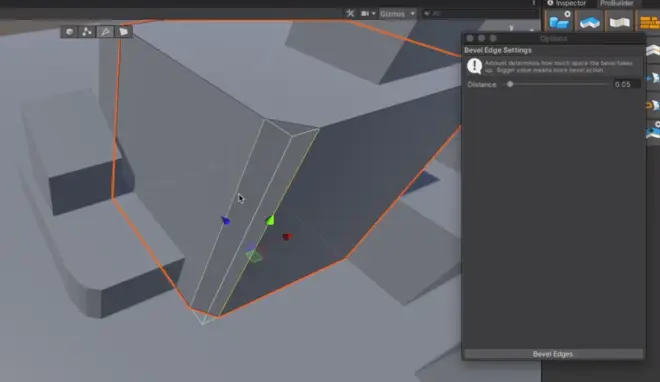Focus the scene view search field
The width and height of the screenshot is (660, 382).
pyautogui.click(x=480, y=13)
